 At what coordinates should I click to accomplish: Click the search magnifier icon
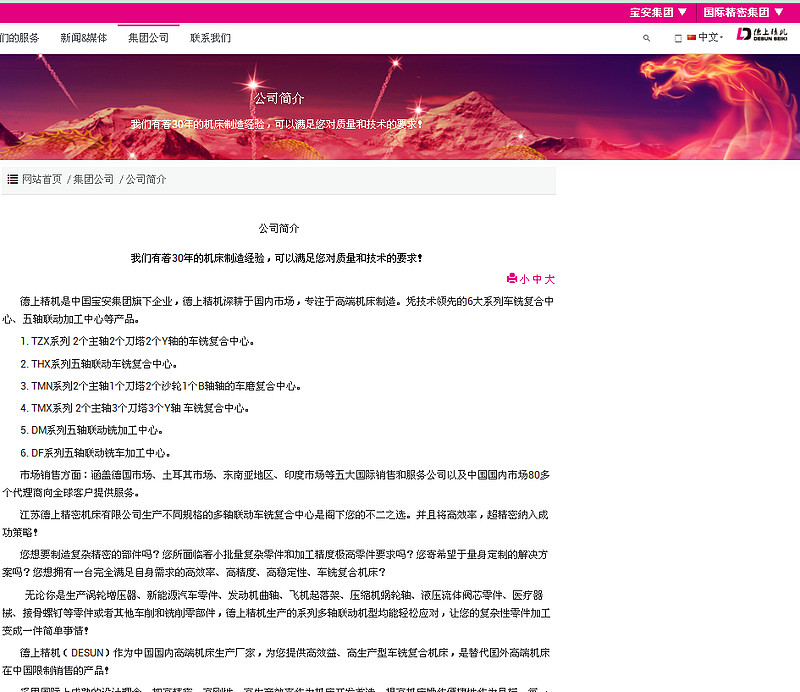pyautogui.click(x=646, y=38)
